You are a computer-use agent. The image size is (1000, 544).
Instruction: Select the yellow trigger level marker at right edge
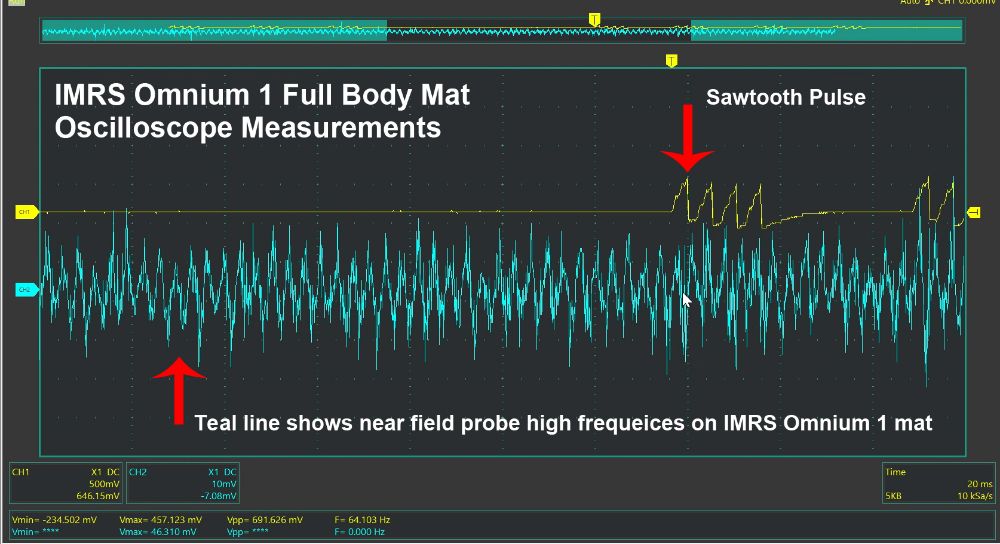click(x=974, y=212)
